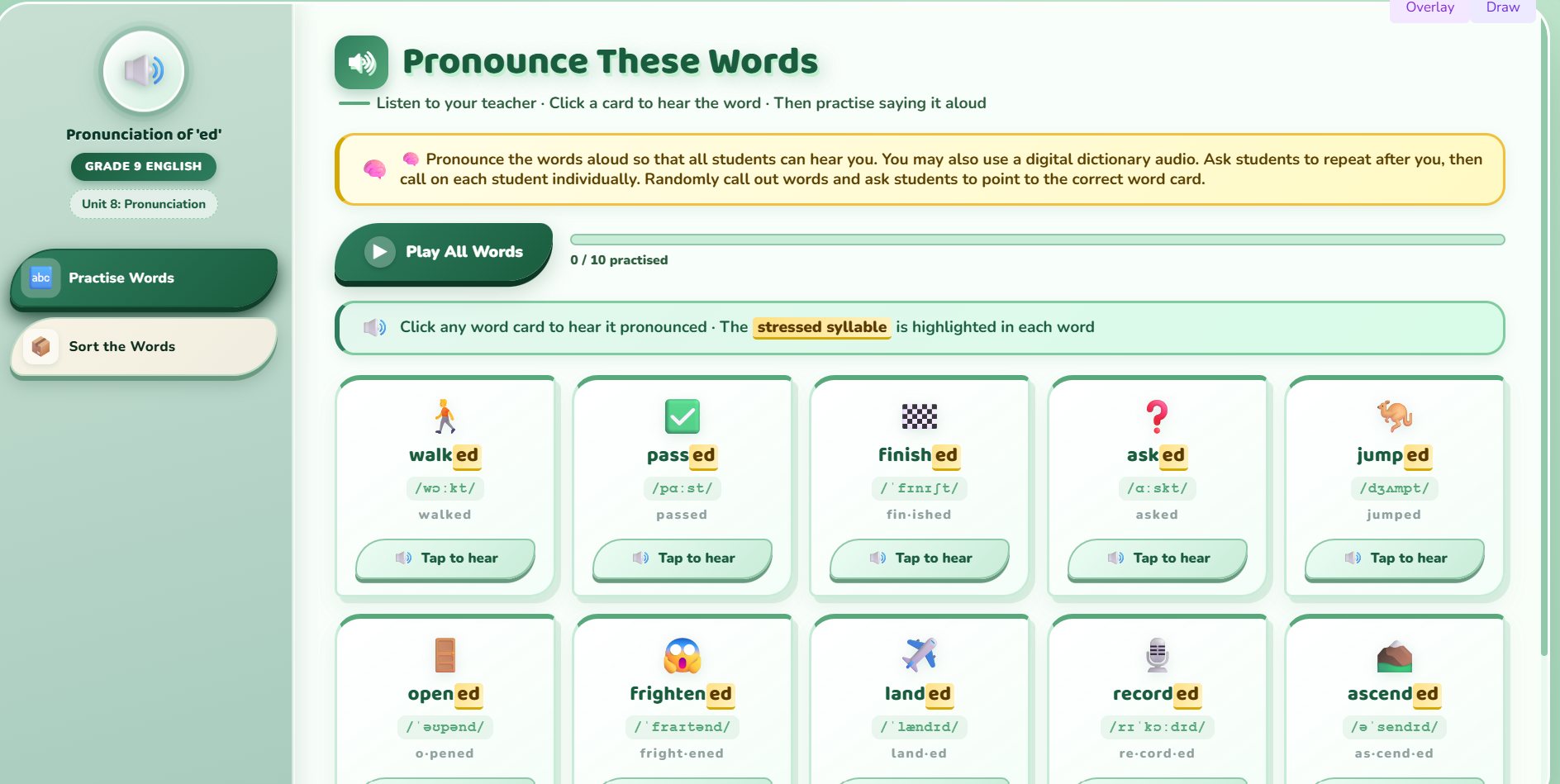Screen dimensions: 1560x784
Task: Click the speaker icon in stressed syllable hint
Action: (374, 327)
